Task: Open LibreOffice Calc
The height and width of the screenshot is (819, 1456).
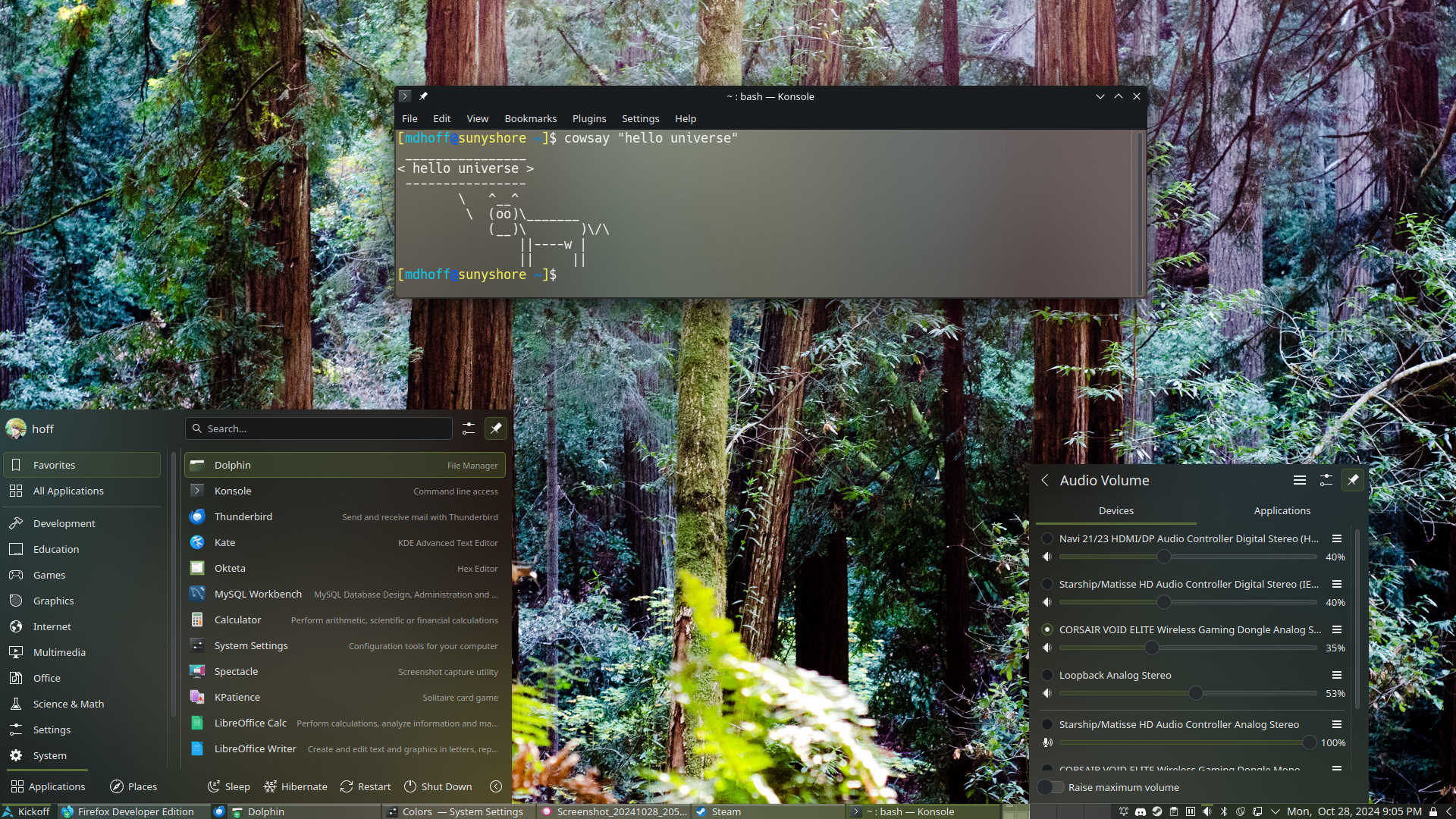Action: point(345,723)
